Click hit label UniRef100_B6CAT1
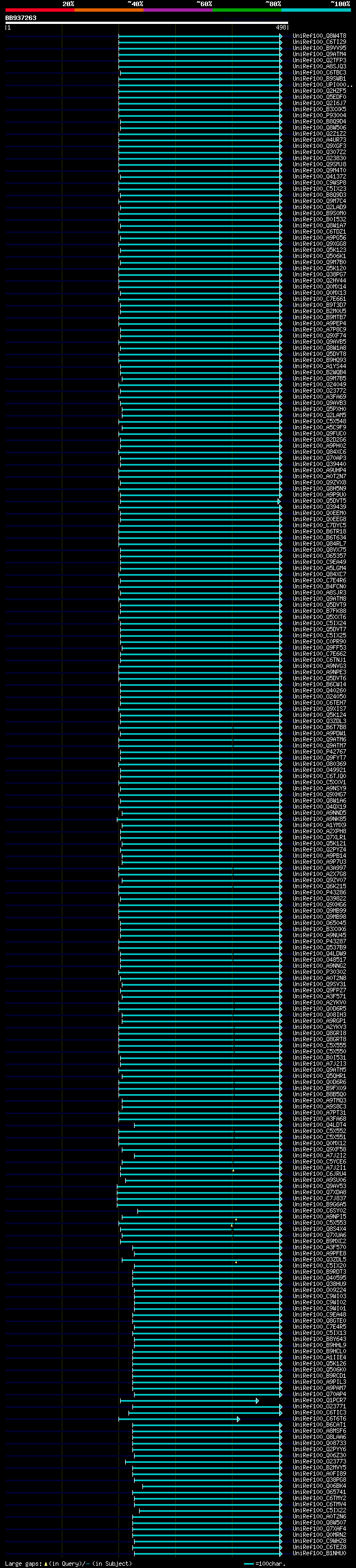 coord(319,1424)
